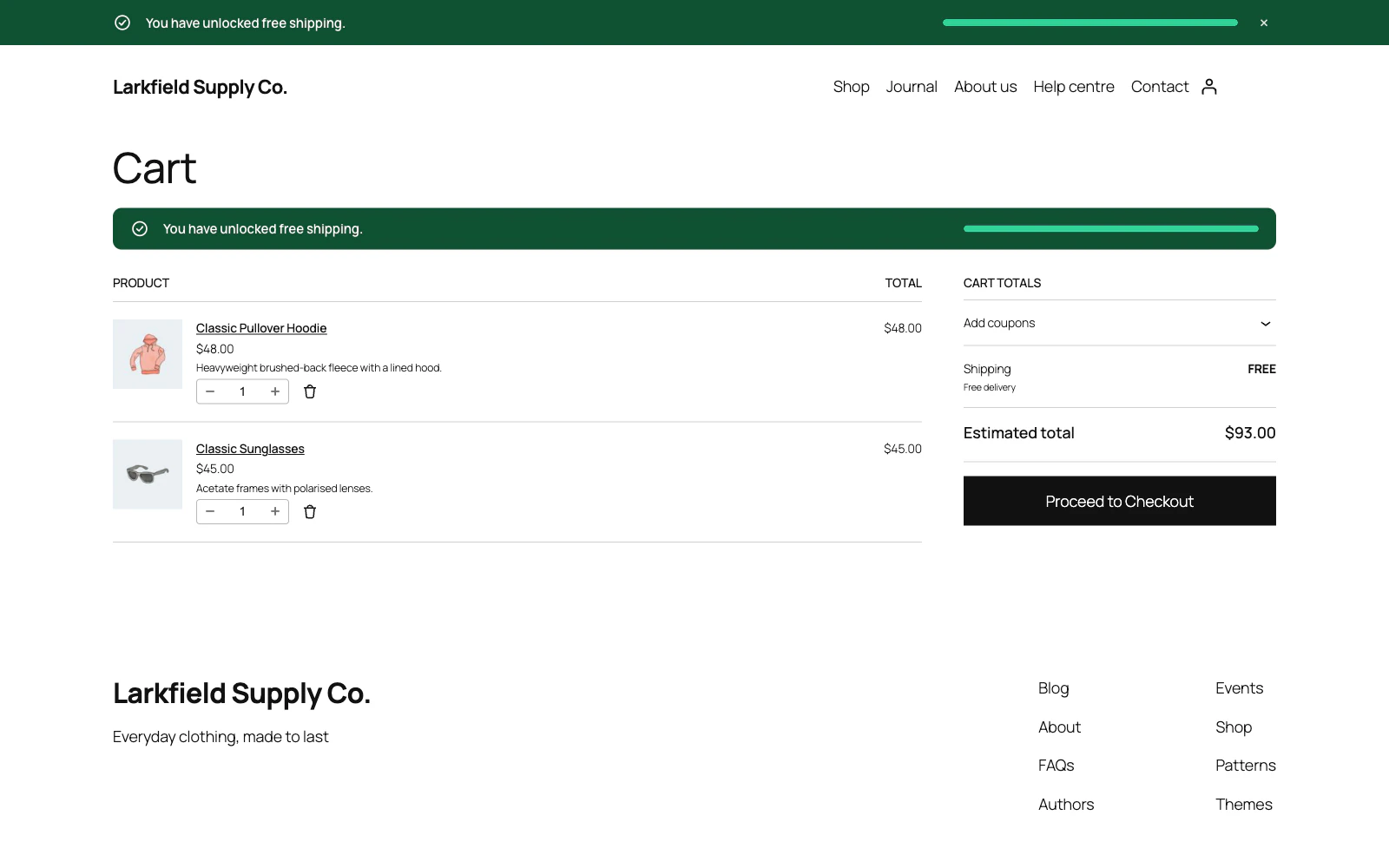The image size is (1389, 868).
Task: Click the $93.00 estimated total value
Action: coord(1250,433)
